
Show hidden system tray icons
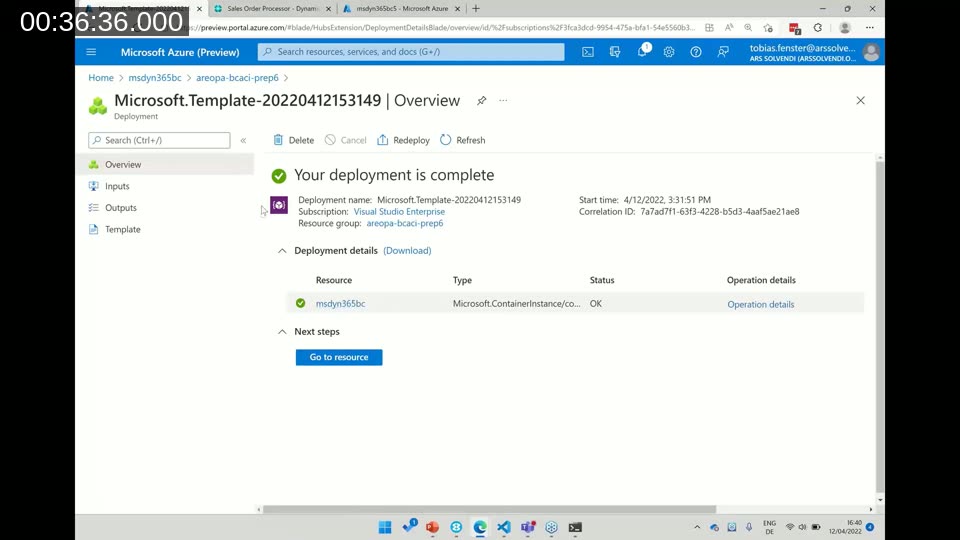[x=697, y=527]
